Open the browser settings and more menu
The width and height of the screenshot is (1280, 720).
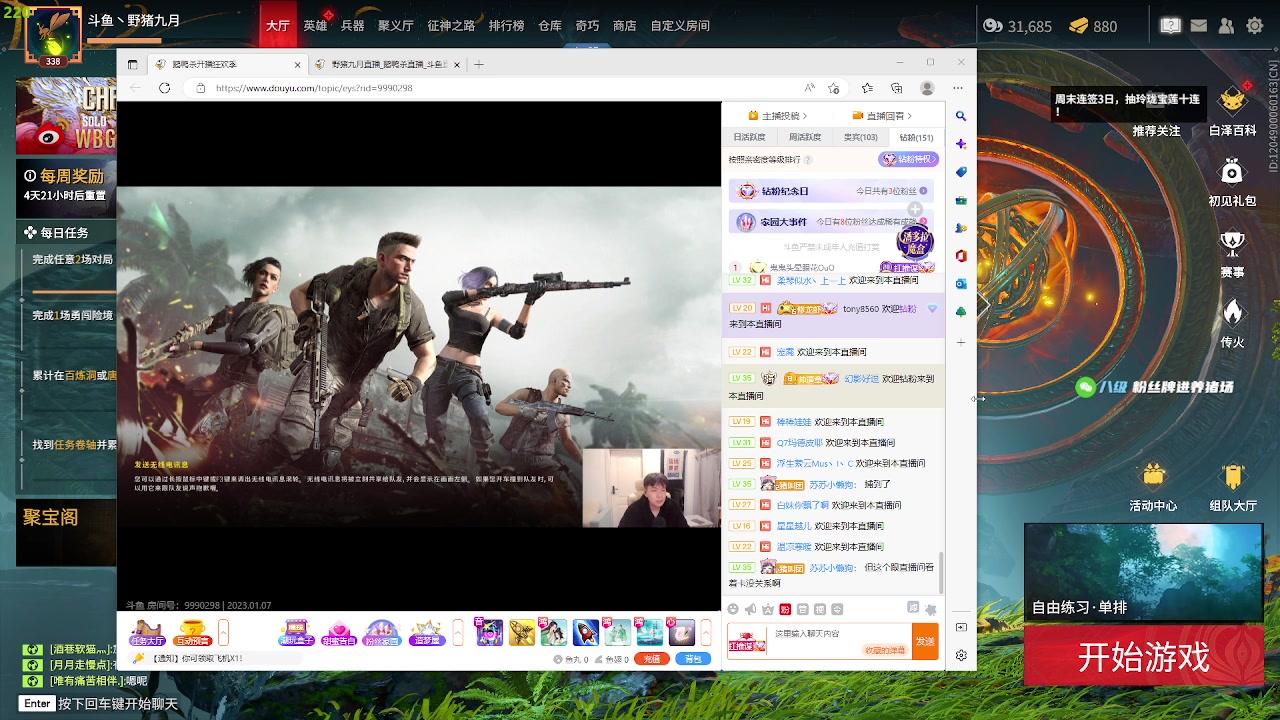957,88
